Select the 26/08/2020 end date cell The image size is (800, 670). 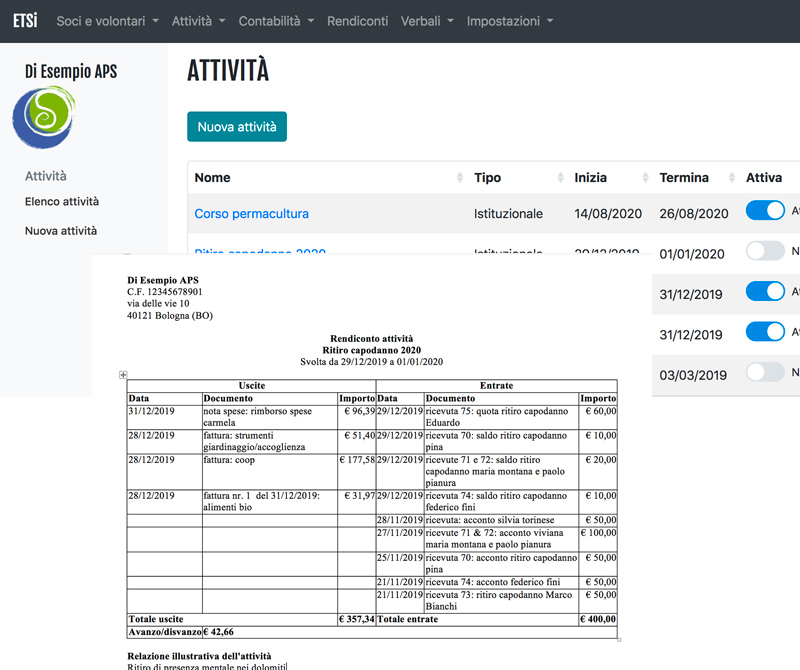click(694, 214)
